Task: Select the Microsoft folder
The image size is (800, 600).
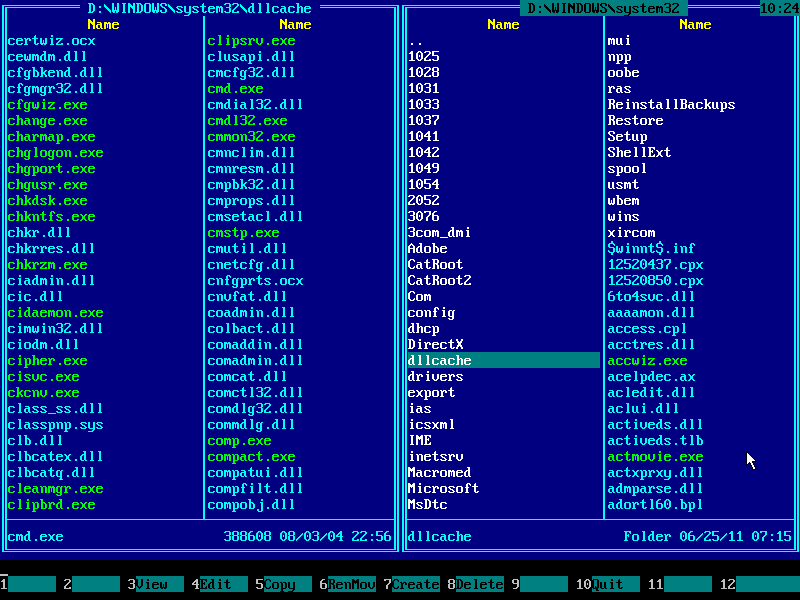Action: (x=443, y=488)
